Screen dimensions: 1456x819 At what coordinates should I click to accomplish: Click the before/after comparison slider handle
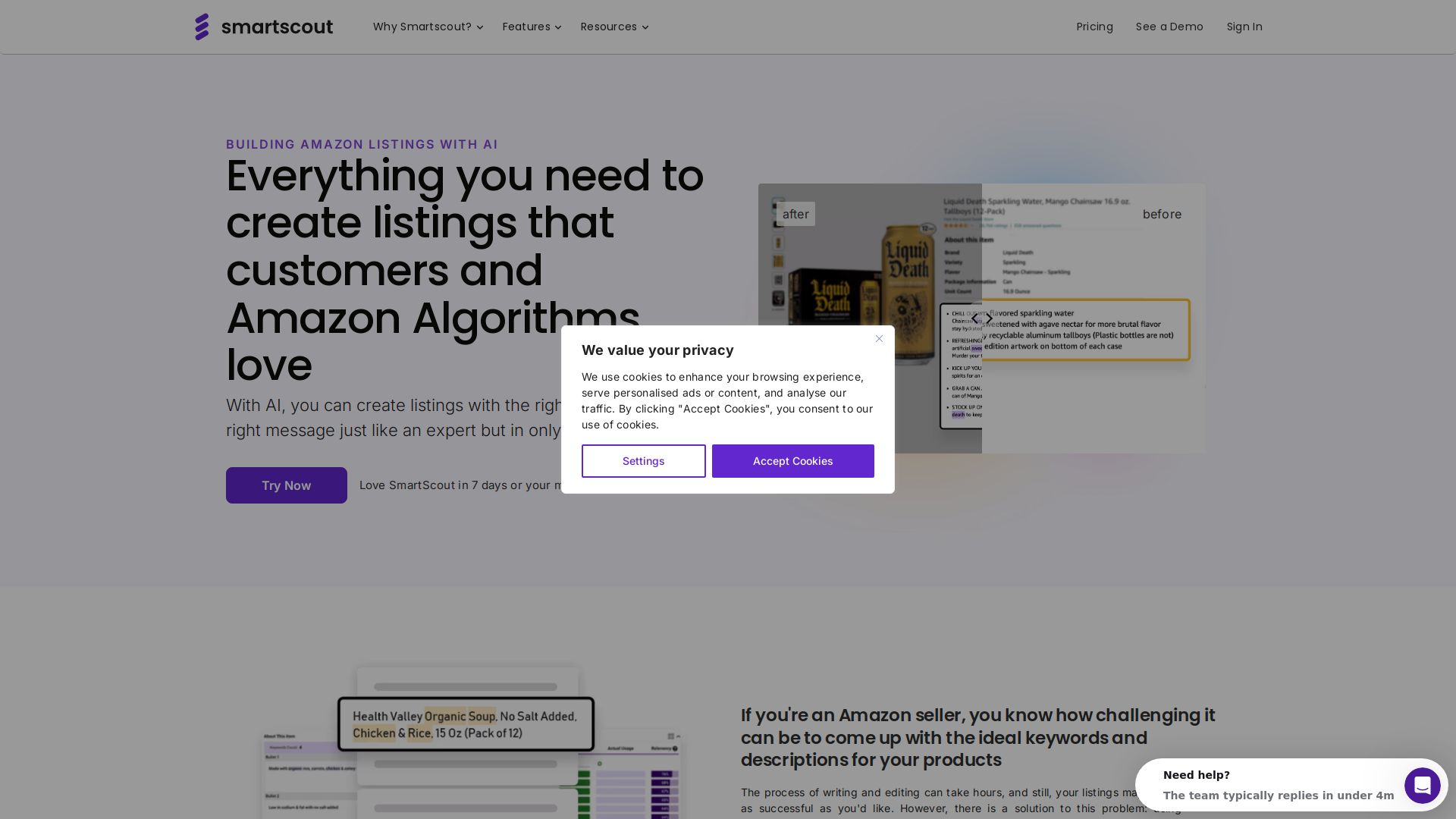pos(982,319)
